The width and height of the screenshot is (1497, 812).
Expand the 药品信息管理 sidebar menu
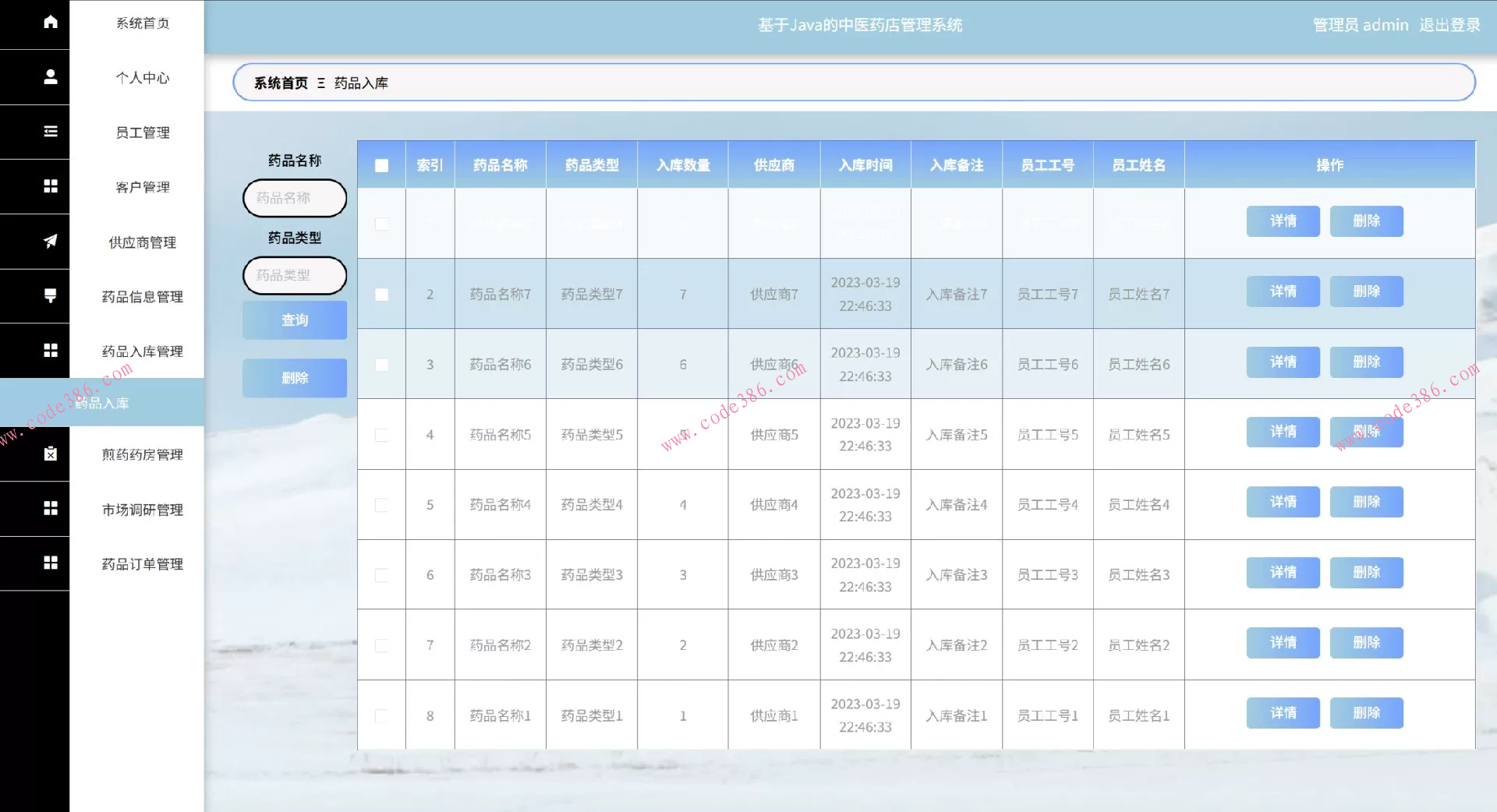tap(142, 297)
